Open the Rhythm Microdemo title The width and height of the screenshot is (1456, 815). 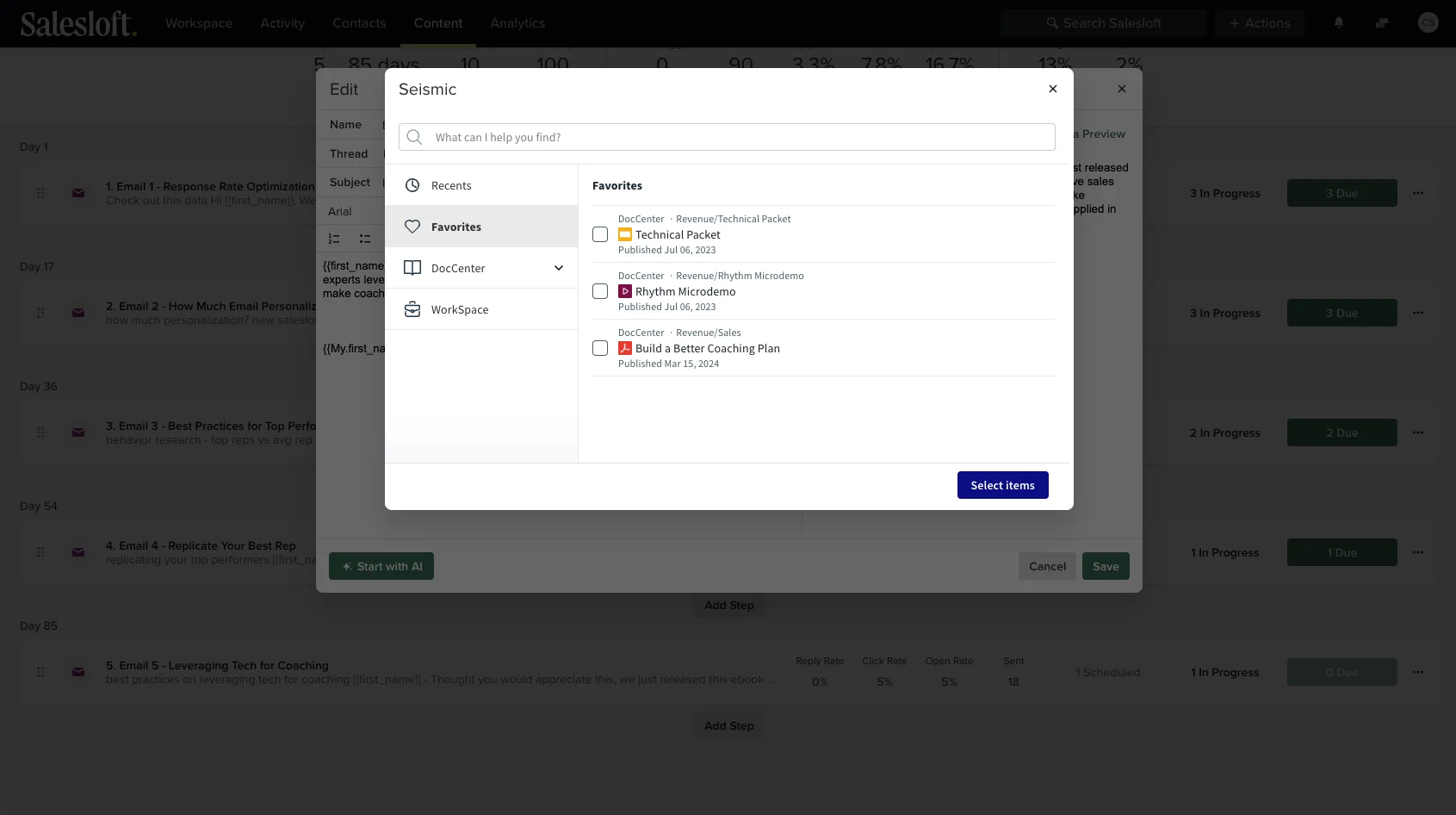(x=685, y=291)
